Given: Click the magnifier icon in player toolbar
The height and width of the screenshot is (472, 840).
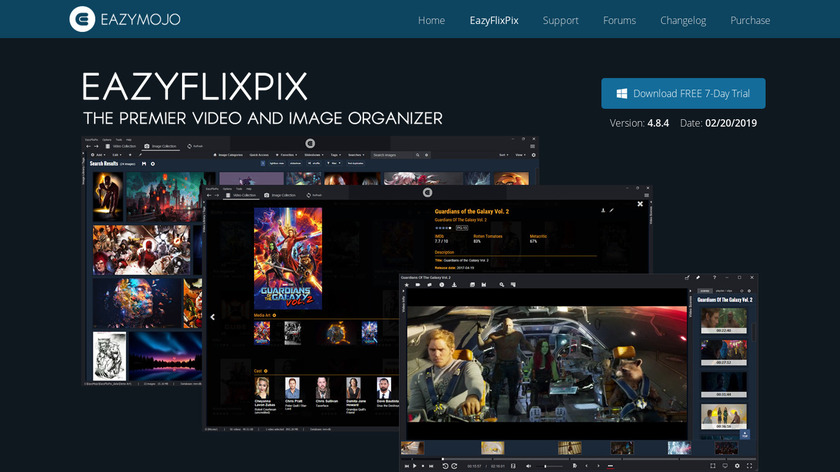Looking at the screenshot, I should point(501,284).
